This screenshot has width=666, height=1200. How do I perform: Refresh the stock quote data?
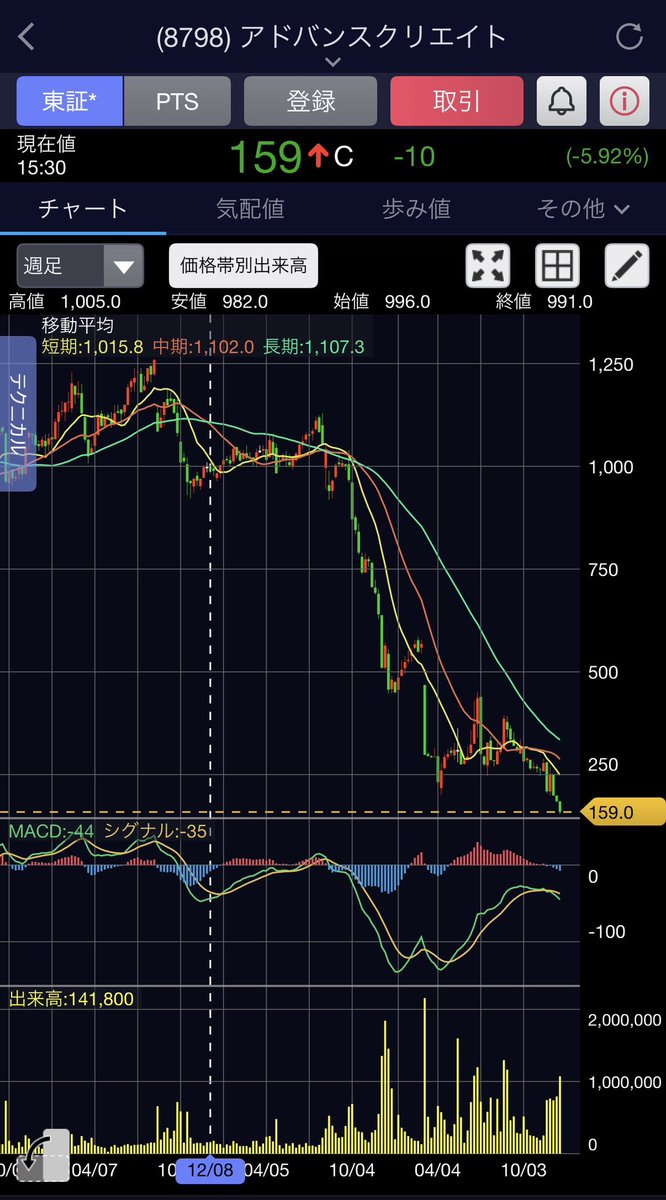click(629, 38)
